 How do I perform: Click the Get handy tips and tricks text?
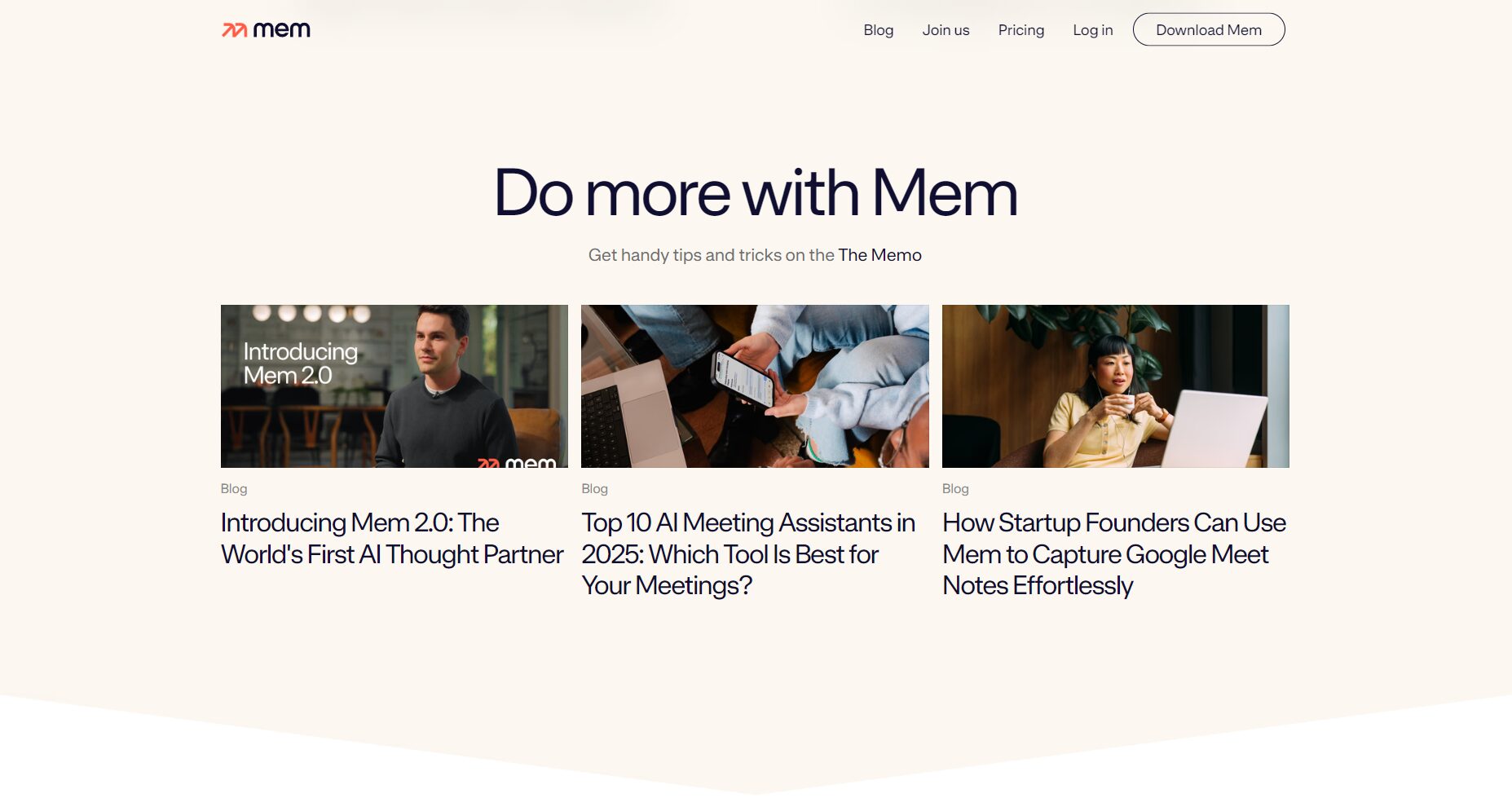(711, 255)
